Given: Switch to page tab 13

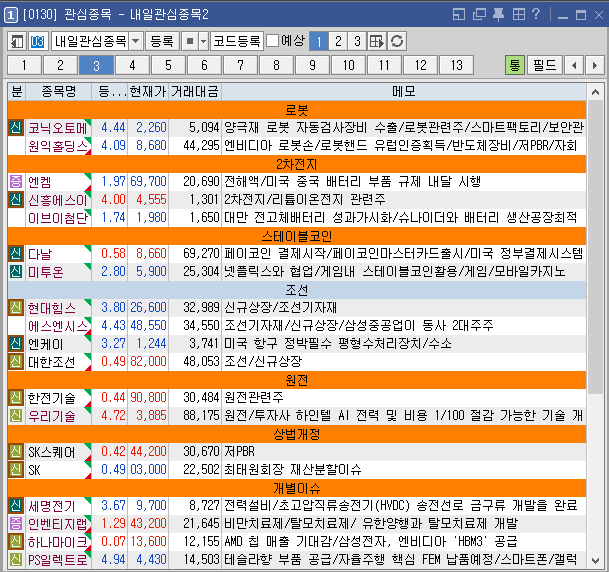Looking at the screenshot, I should pos(457,65).
